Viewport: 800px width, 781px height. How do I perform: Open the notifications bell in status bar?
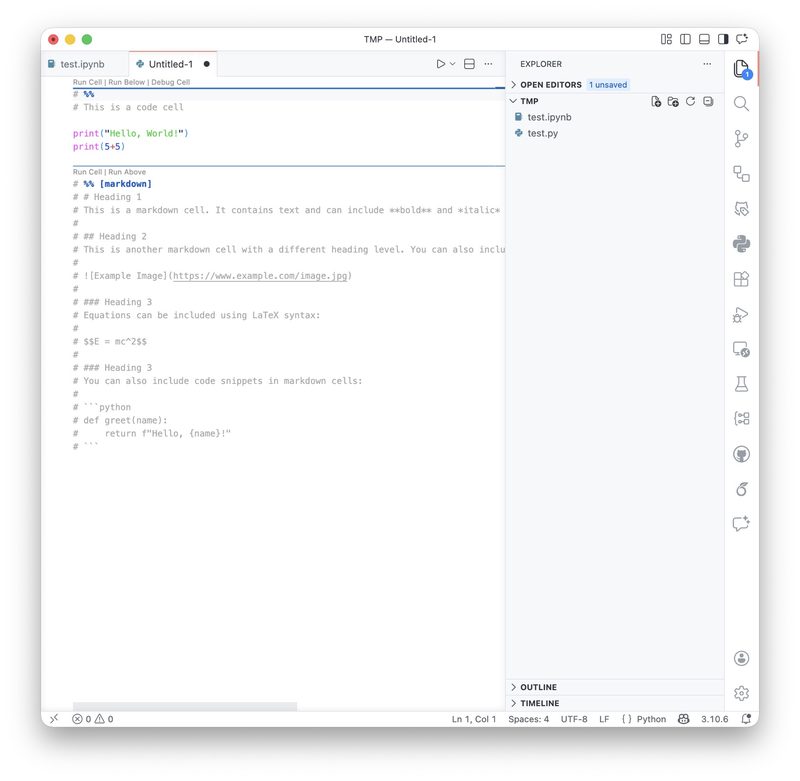pos(746,719)
